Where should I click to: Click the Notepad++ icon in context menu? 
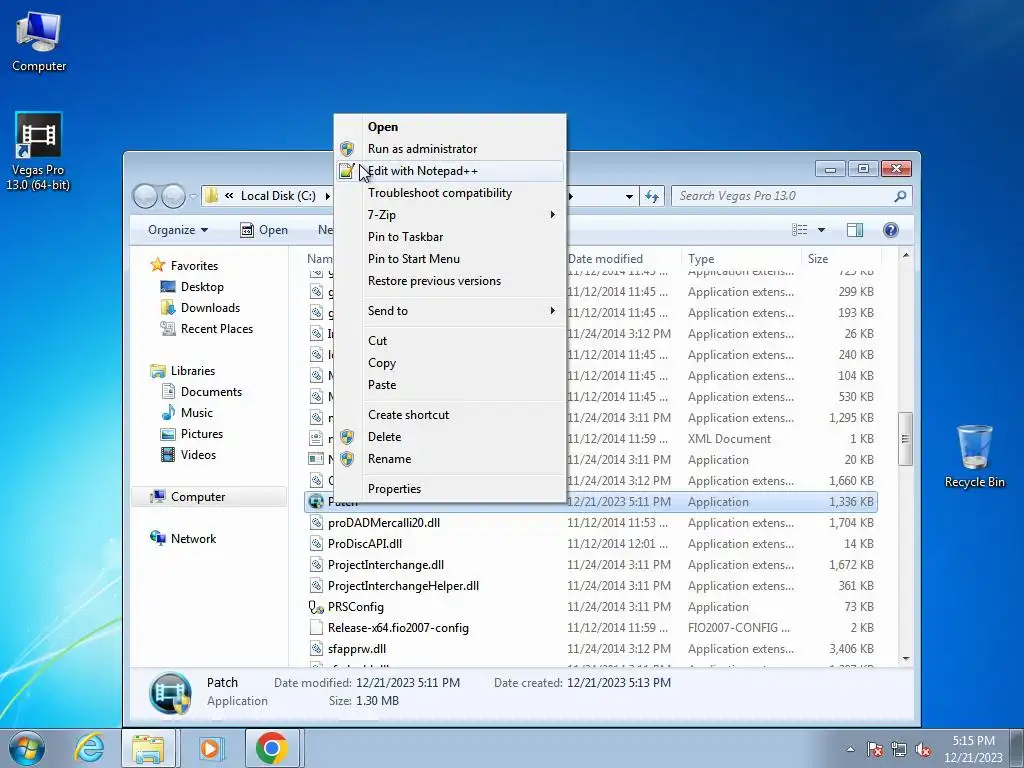(347, 171)
